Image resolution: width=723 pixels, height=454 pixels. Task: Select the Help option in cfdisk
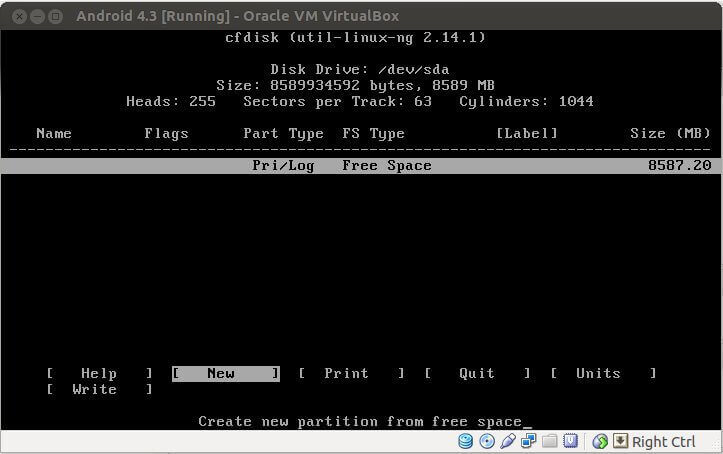tap(99, 373)
